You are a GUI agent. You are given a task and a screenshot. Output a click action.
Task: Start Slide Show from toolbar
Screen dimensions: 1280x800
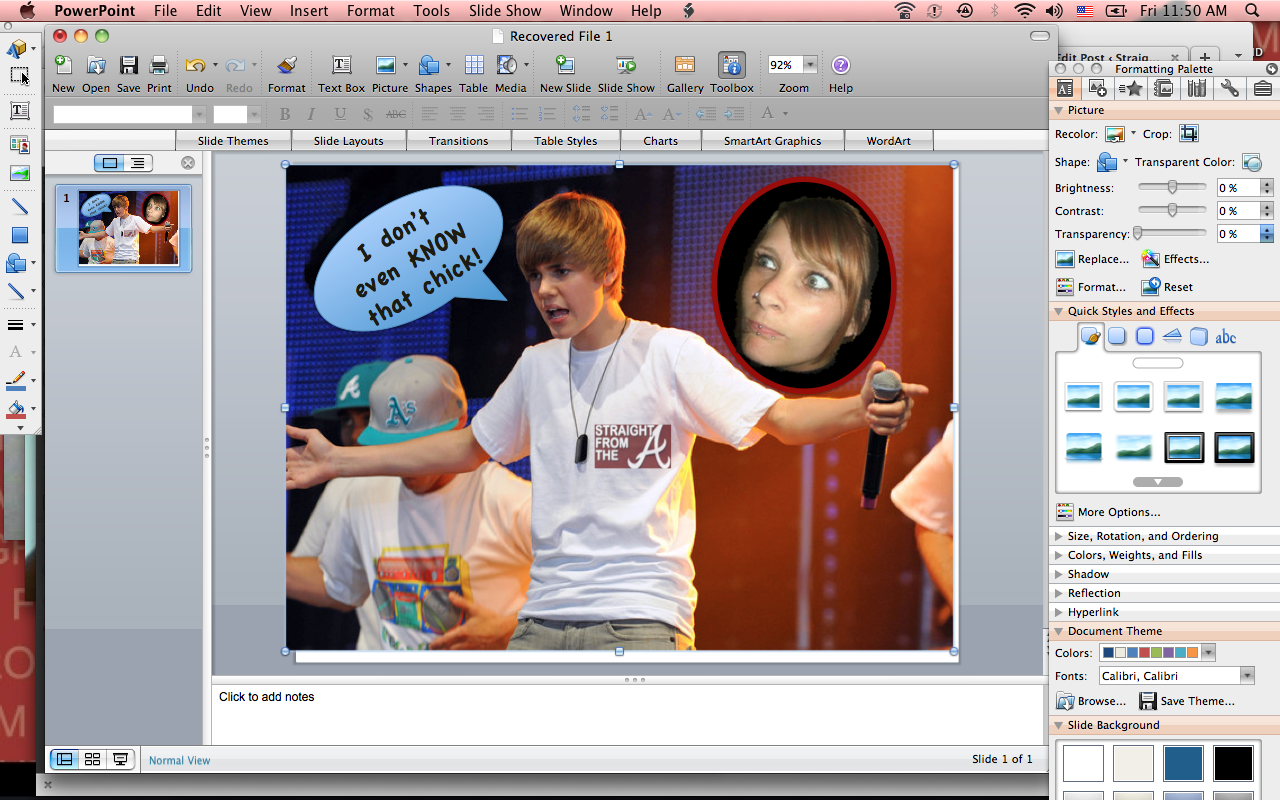coord(626,66)
